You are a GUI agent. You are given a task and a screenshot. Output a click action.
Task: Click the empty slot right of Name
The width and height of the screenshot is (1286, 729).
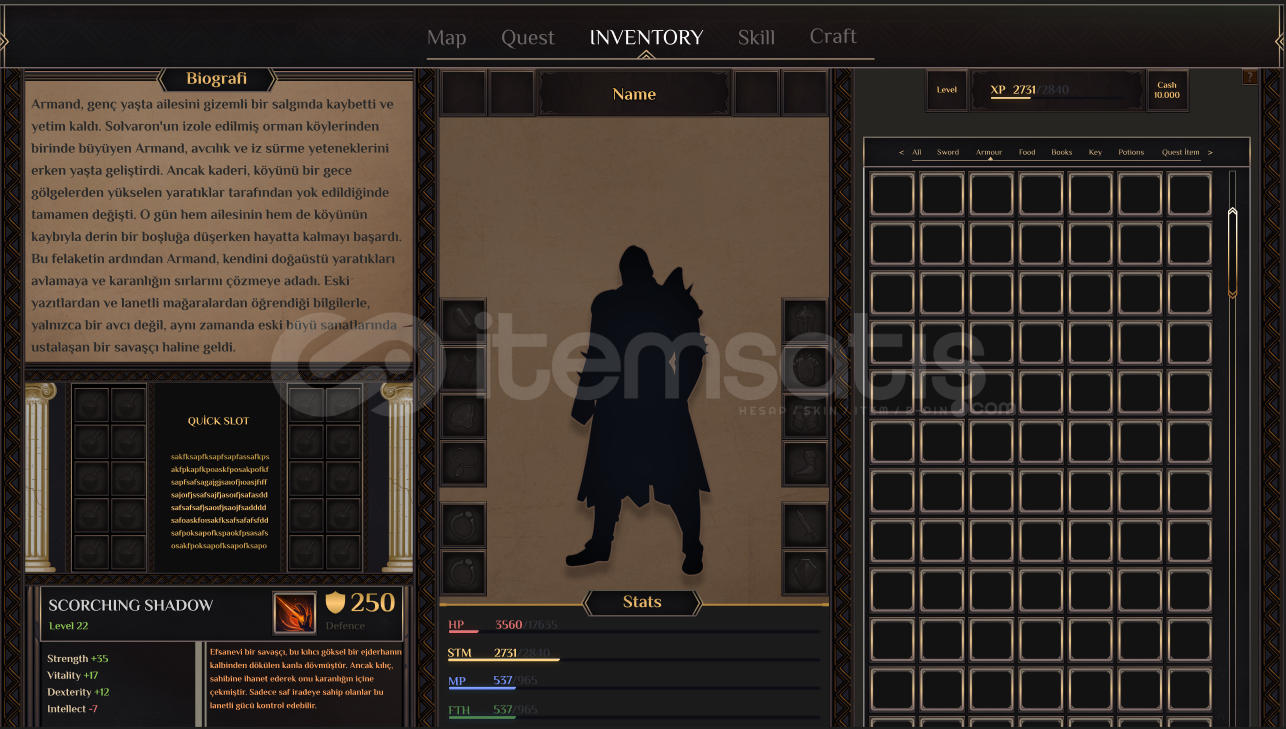tap(756, 93)
